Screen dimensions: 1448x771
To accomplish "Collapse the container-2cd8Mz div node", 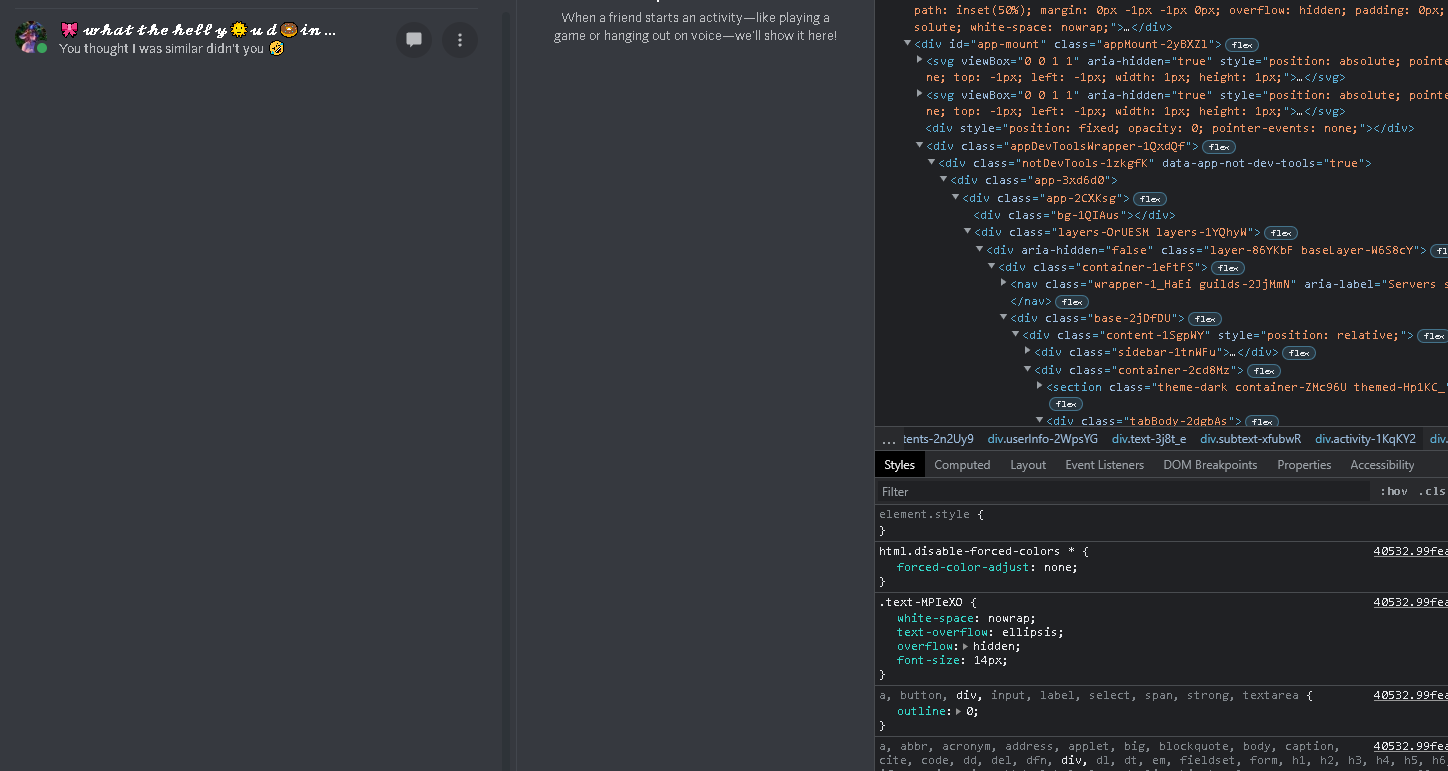I will (1027, 369).
